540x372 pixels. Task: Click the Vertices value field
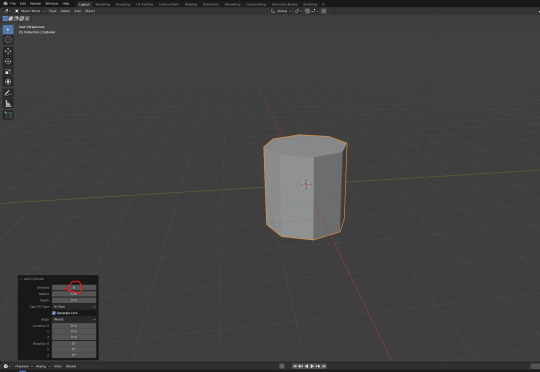tap(74, 287)
